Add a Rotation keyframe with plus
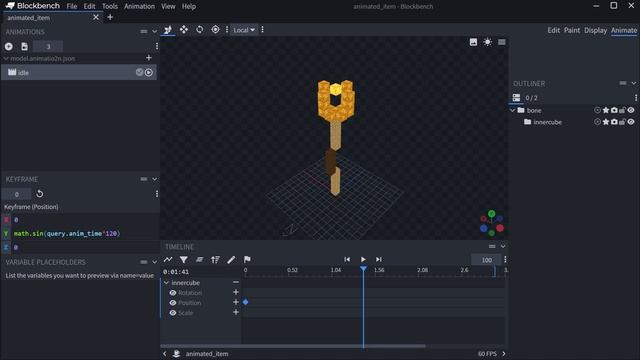The width and height of the screenshot is (640, 360). click(x=236, y=292)
